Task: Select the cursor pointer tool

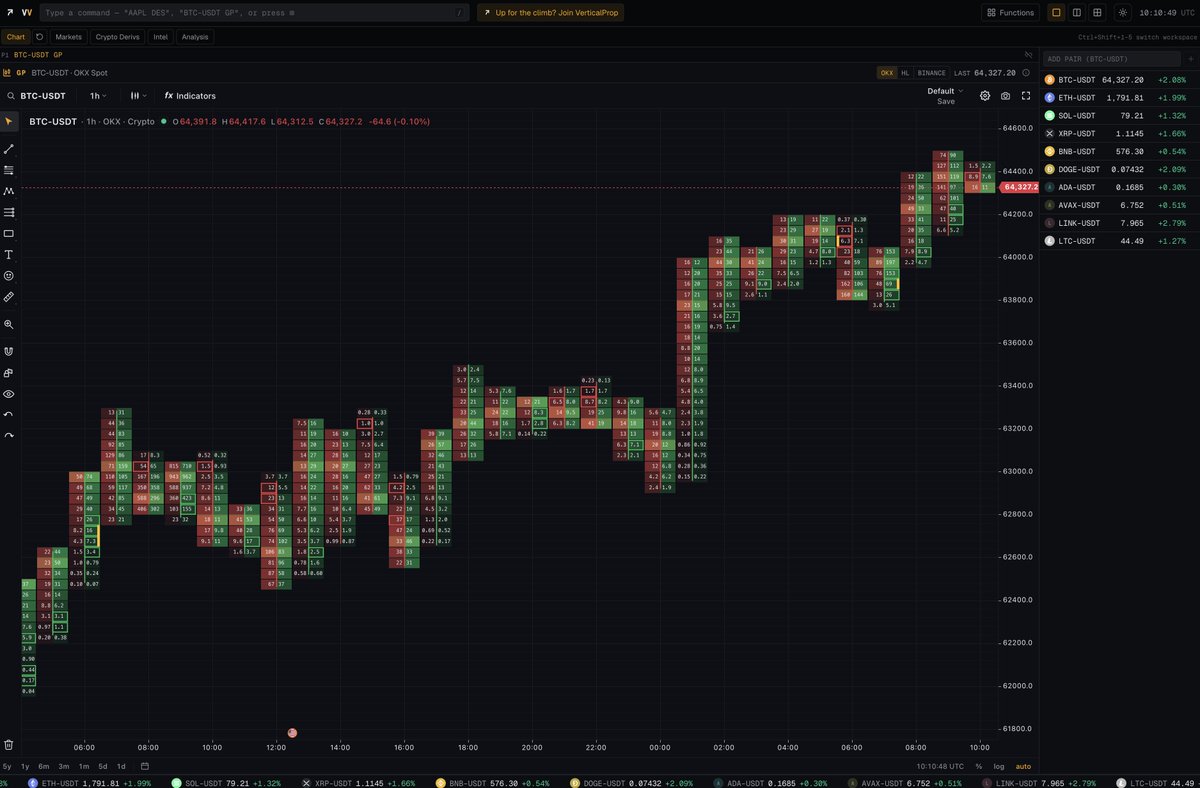Action: point(9,121)
